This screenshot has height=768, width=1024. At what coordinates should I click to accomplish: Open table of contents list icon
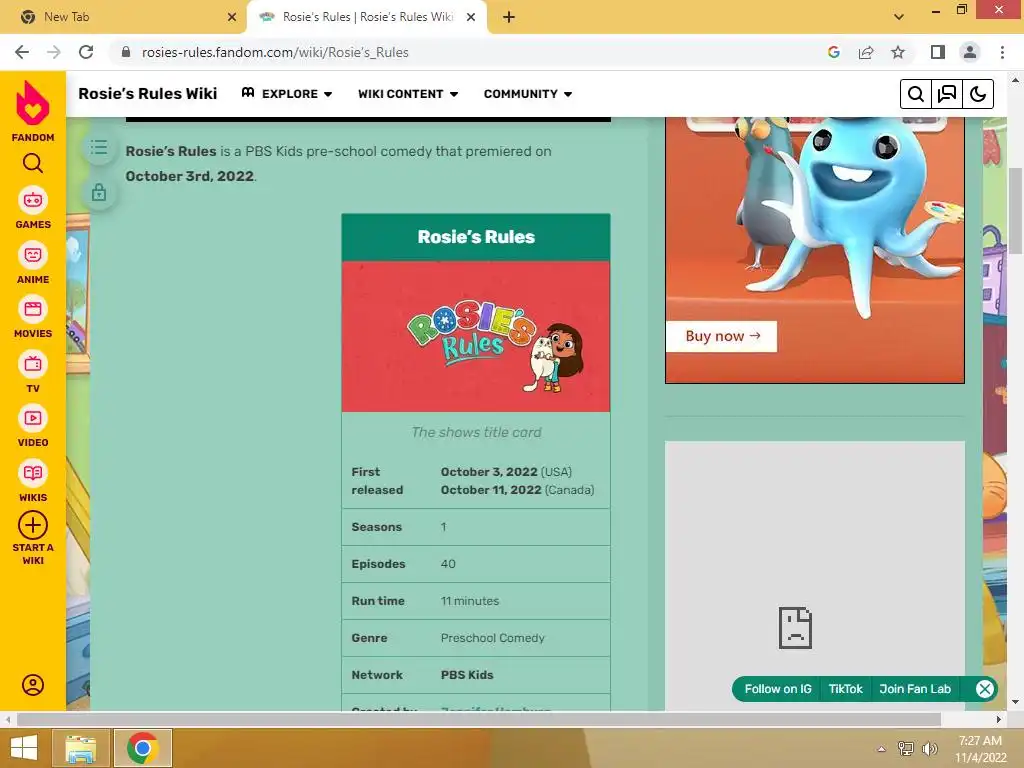coord(99,148)
